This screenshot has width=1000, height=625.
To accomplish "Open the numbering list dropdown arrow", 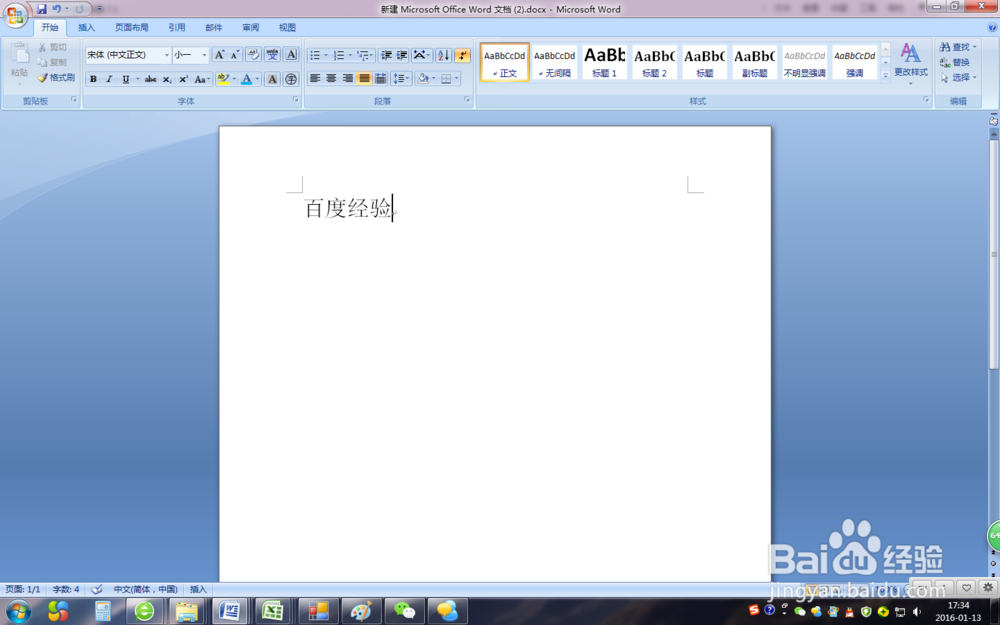I will pos(350,55).
